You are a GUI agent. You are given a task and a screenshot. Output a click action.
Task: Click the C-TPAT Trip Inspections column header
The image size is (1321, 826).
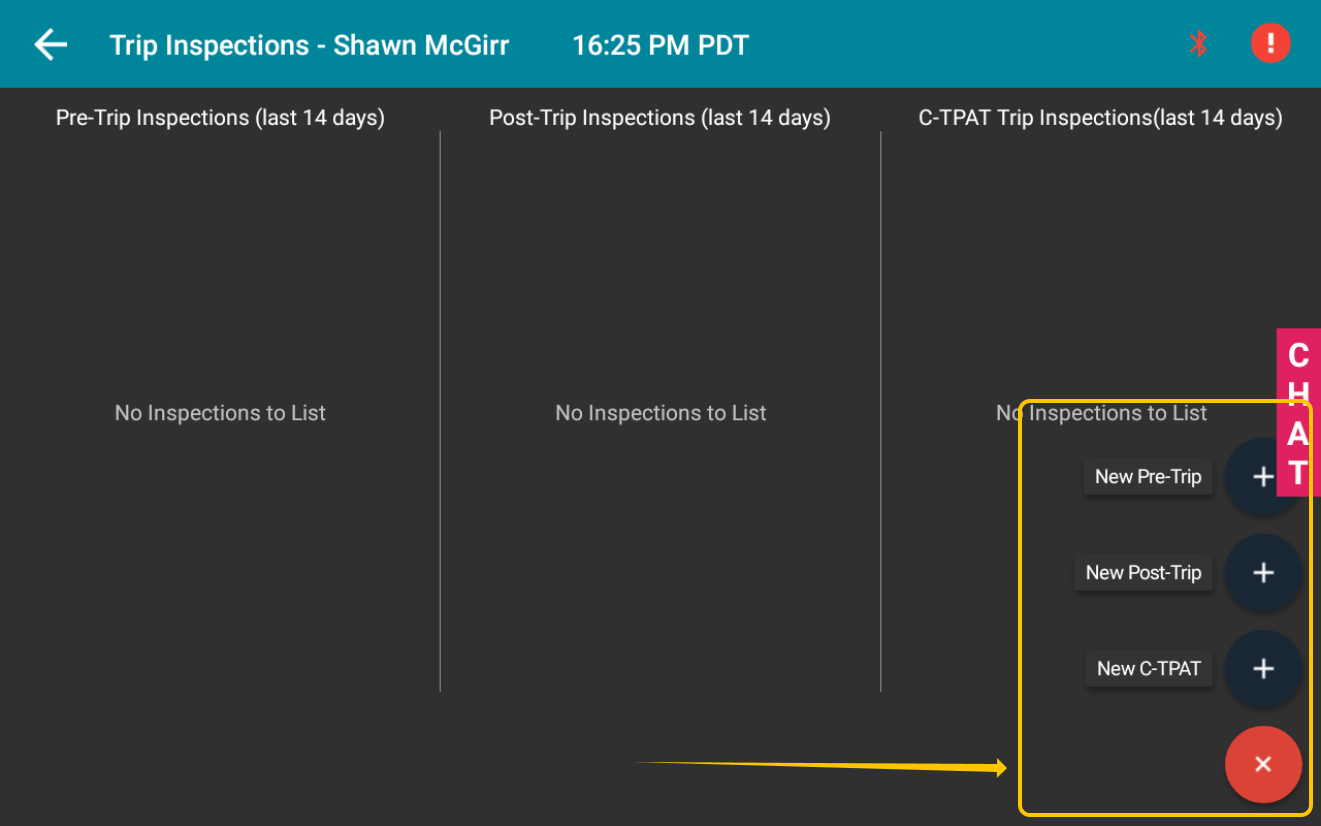click(1100, 118)
